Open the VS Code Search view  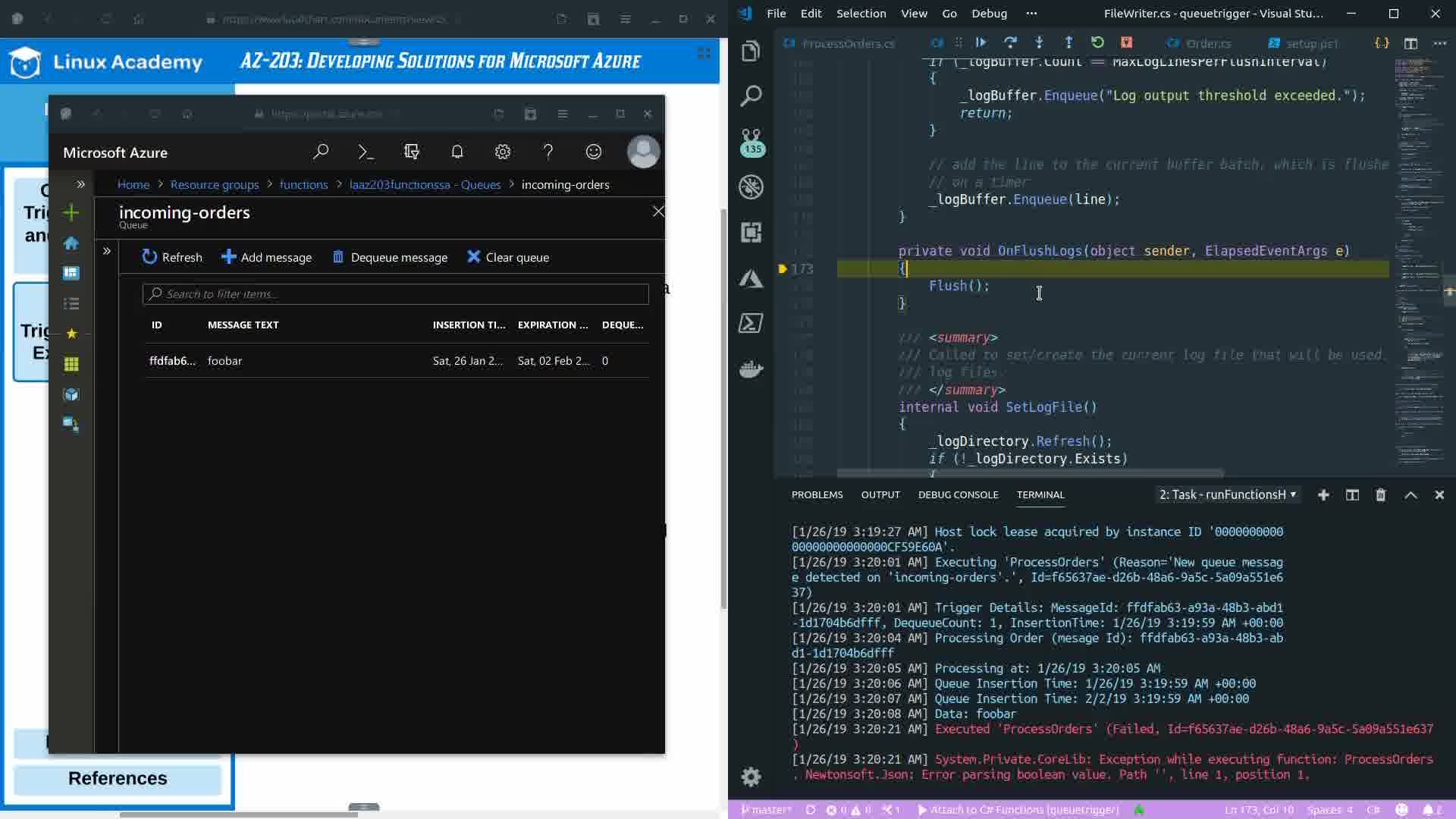[751, 96]
